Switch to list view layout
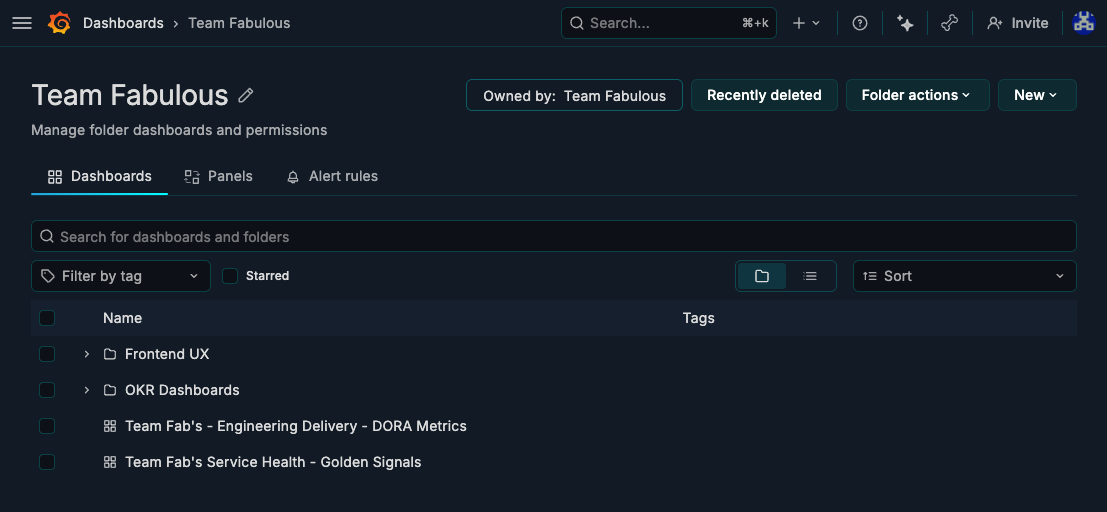This screenshot has width=1107, height=512. point(810,276)
